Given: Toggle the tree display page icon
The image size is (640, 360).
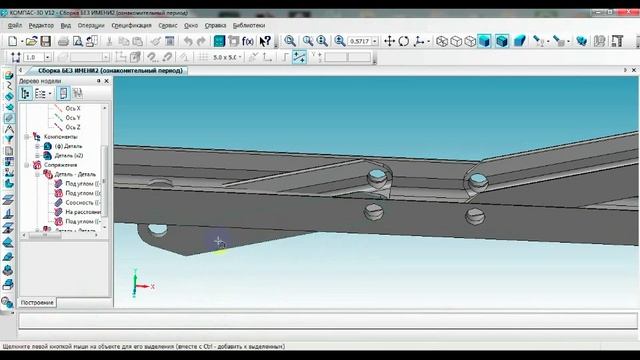Looking at the screenshot, I should [63, 93].
